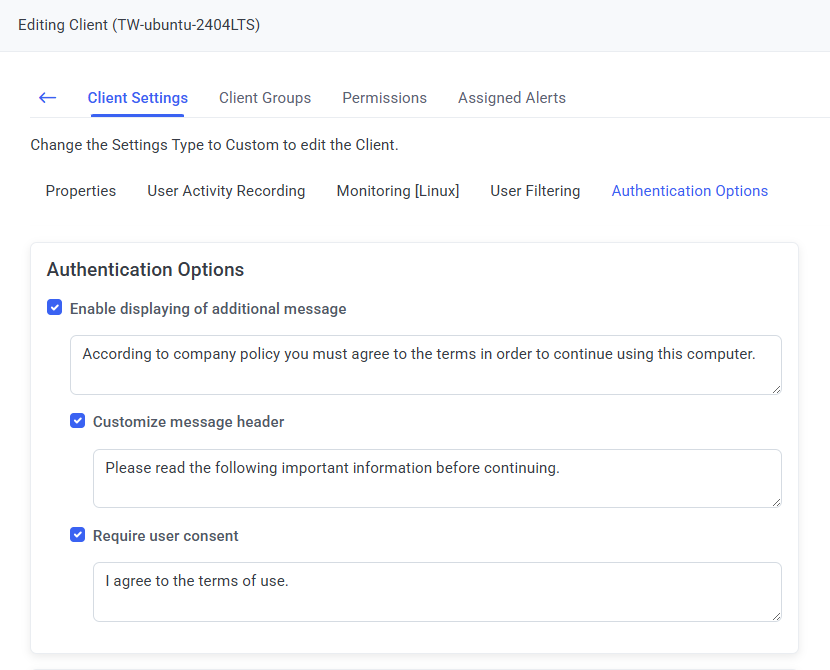Viewport: 830px width, 670px height.
Task: Switch to Monitoring [Linux] section
Action: [398, 191]
